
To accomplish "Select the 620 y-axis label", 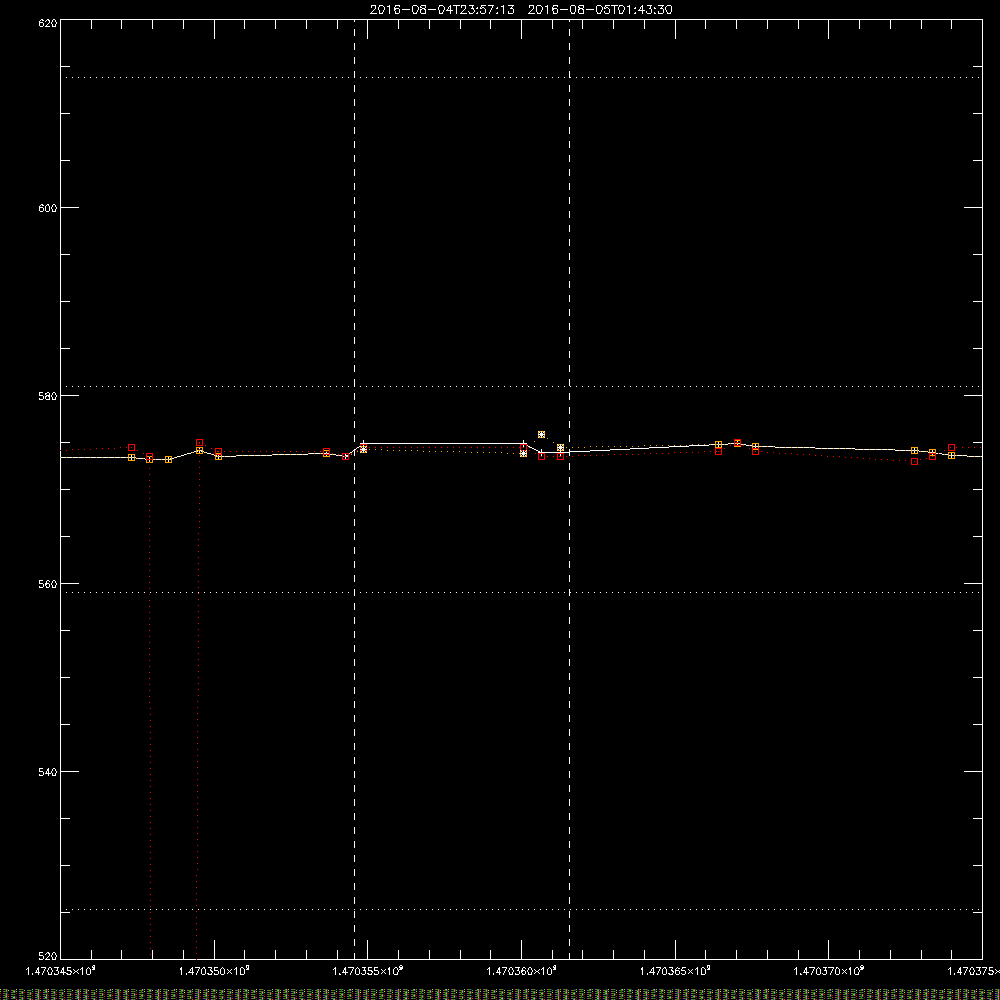I will pyautogui.click(x=48, y=24).
